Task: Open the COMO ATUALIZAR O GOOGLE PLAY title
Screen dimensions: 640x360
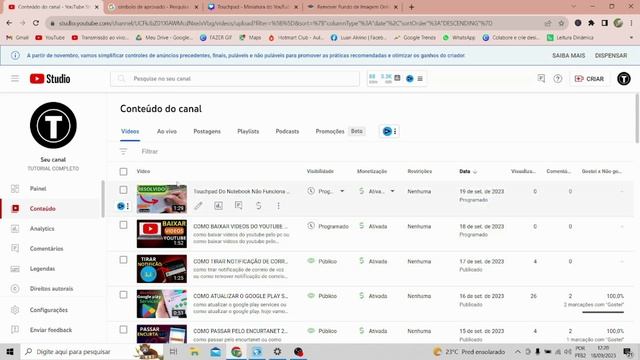Action: pyautogui.click(x=240, y=296)
